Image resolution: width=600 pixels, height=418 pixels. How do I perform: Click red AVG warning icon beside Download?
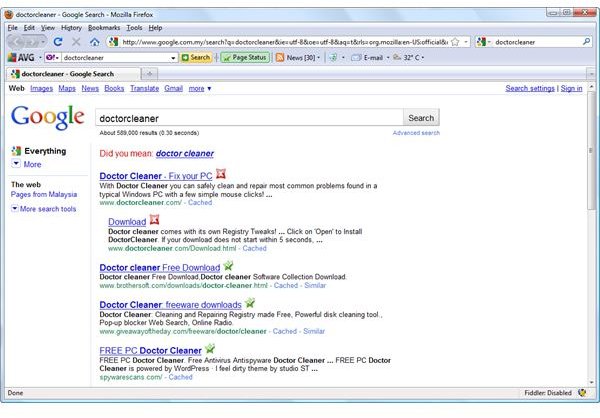click(x=154, y=220)
